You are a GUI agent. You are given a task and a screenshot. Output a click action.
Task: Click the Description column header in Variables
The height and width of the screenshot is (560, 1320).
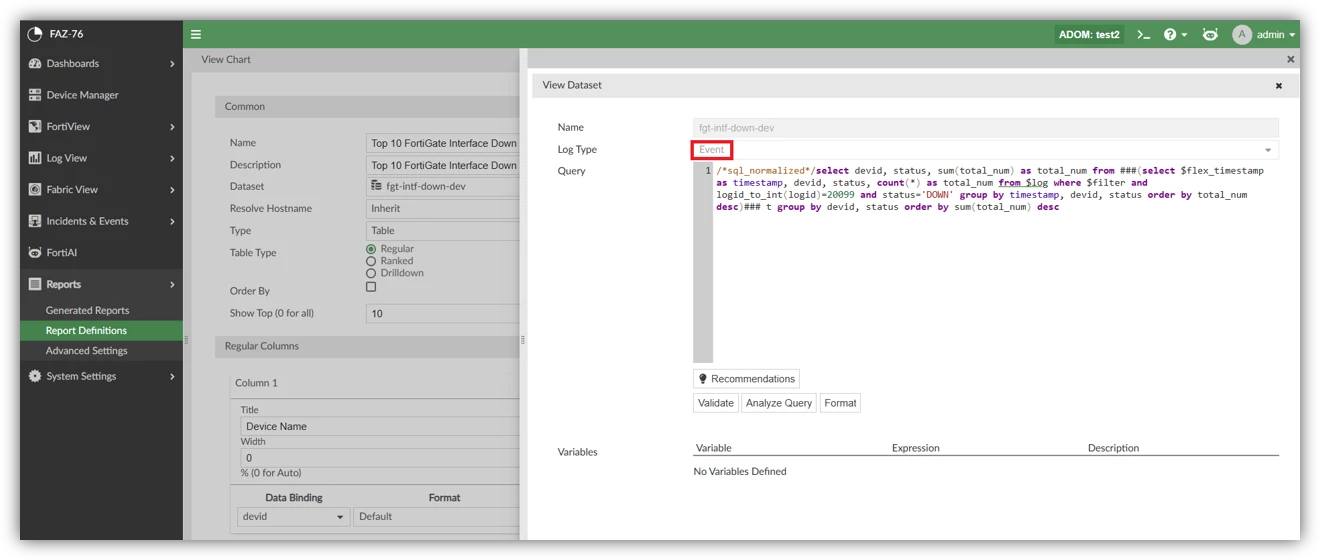click(x=1113, y=448)
